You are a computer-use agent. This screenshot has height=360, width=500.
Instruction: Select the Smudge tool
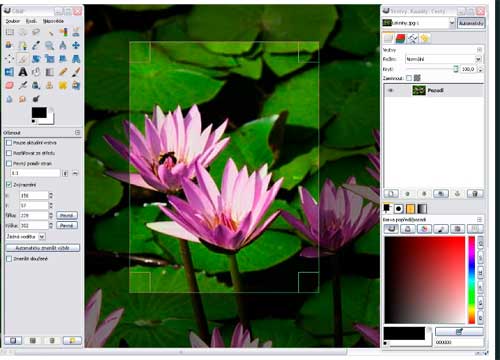23,99
